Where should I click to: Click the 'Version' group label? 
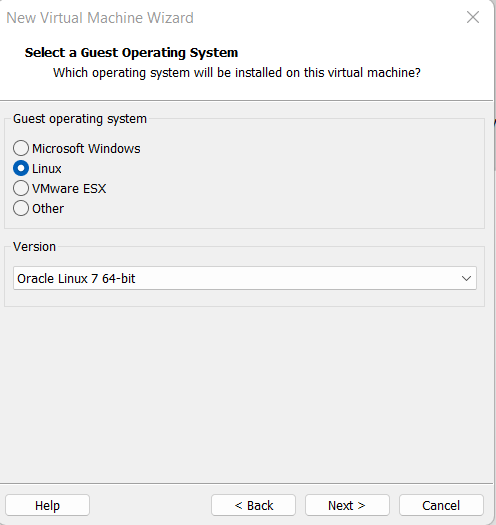(34, 247)
